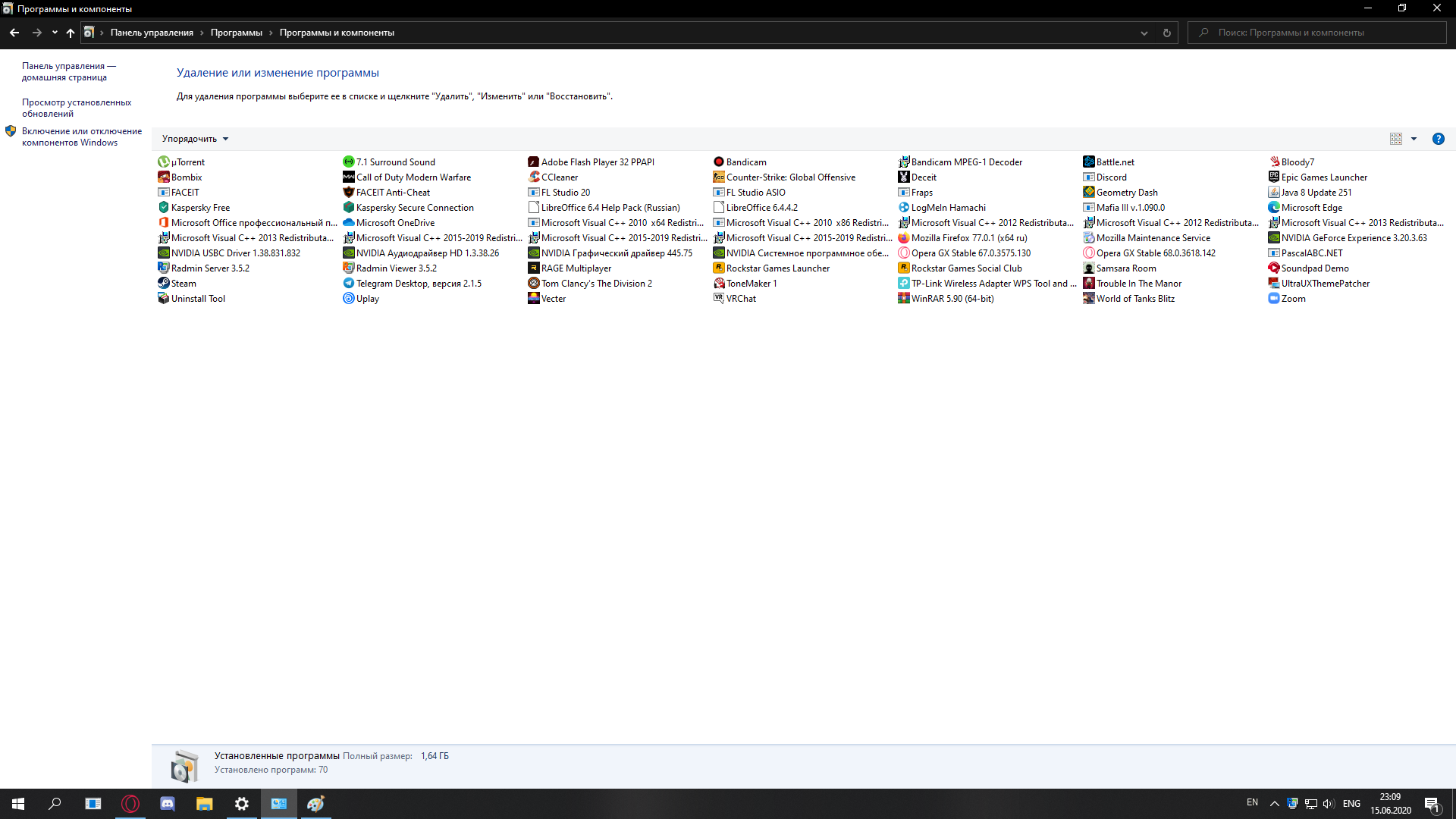Click the Counter-Strike: Global Offensive icon
Image resolution: width=1456 pixels, height=819 pixels.
pyautogui.click(x=718, y=177)
